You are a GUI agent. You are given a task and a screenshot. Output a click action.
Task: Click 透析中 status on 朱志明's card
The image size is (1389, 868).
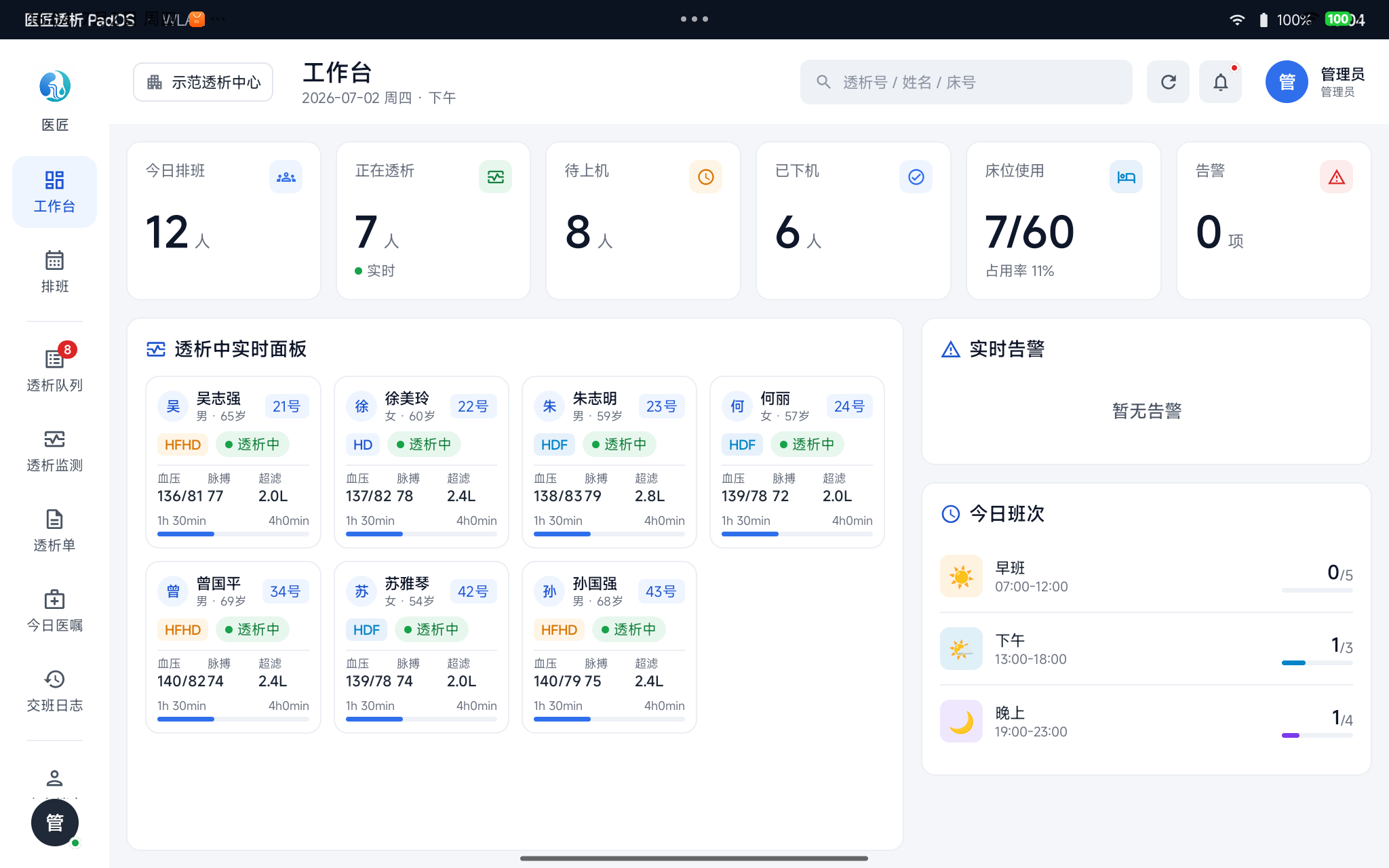pyautogui.click(x=619, y=445)
